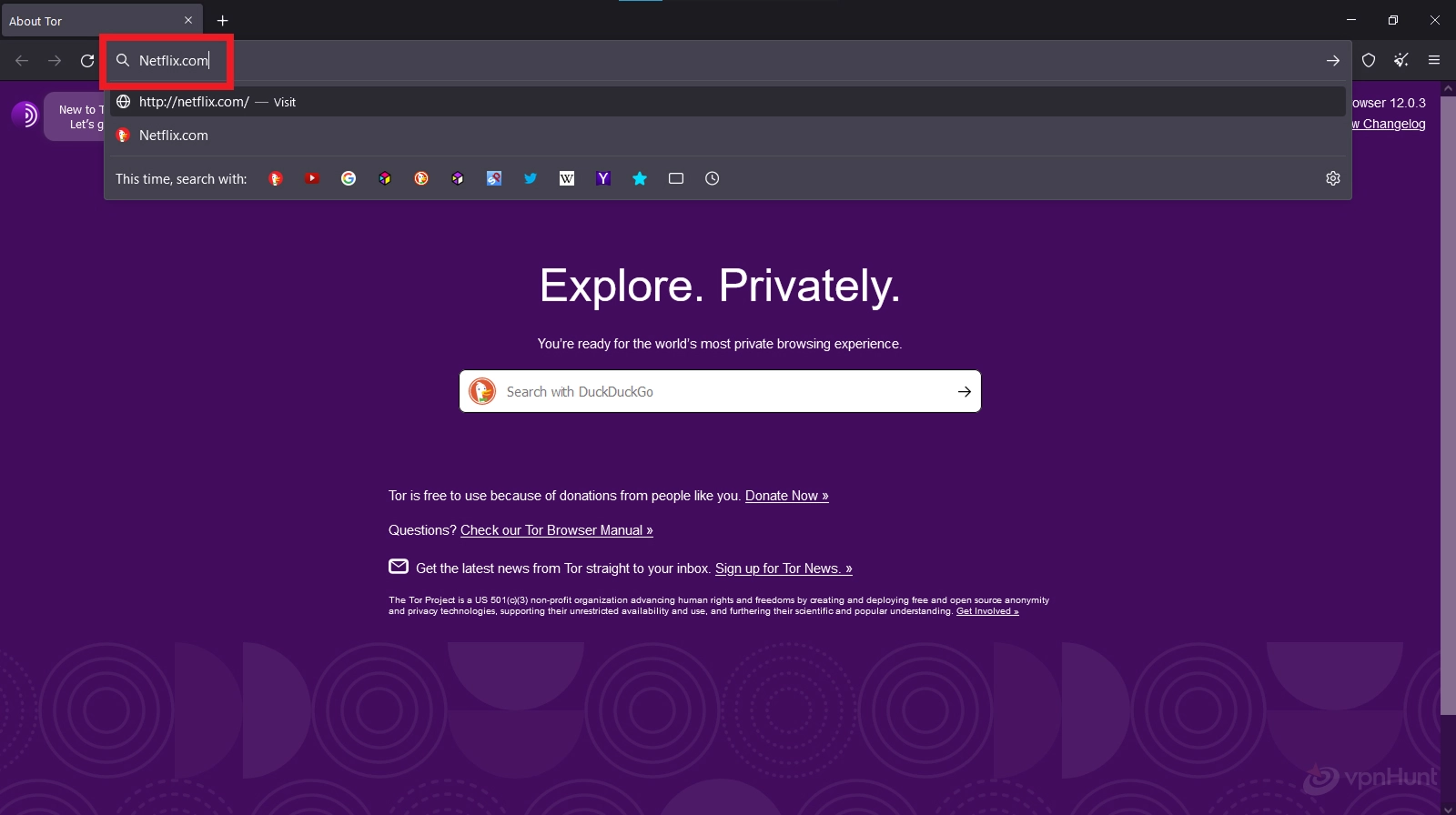Viewport: 1456px width, 815px height.
Task: Open Sign up for Tor News link
Action: (784, 568)
